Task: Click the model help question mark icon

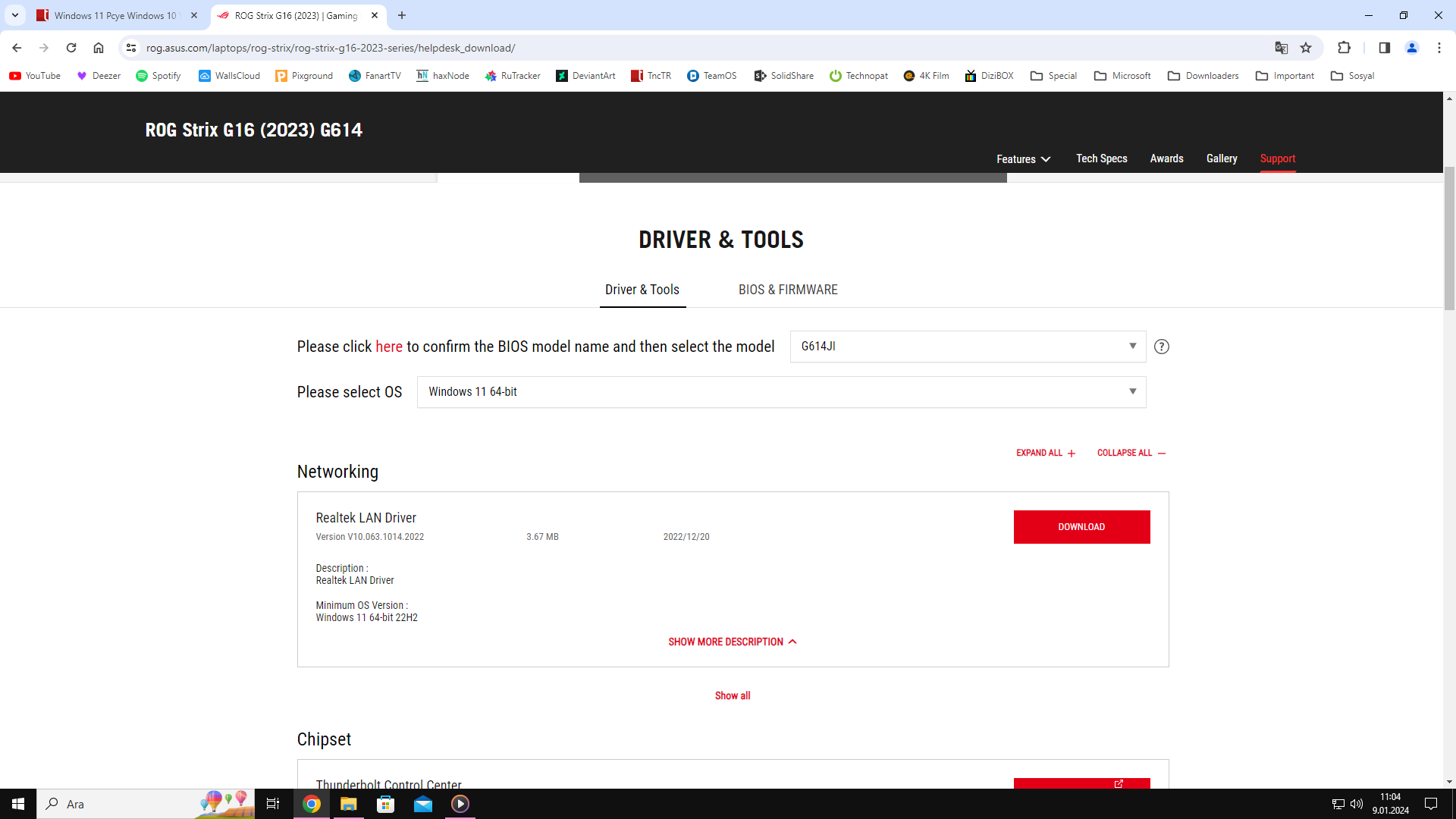Action: point(1161,347)
